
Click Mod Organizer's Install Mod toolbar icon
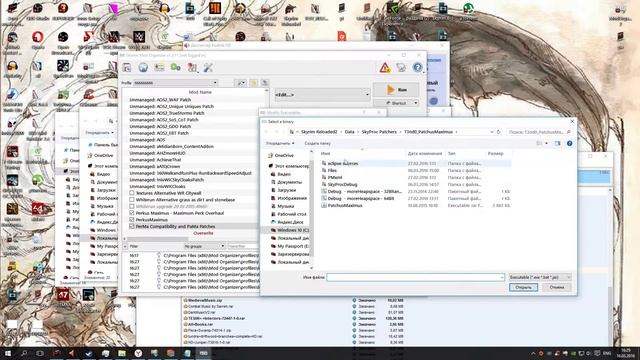[x=127, y=67]
